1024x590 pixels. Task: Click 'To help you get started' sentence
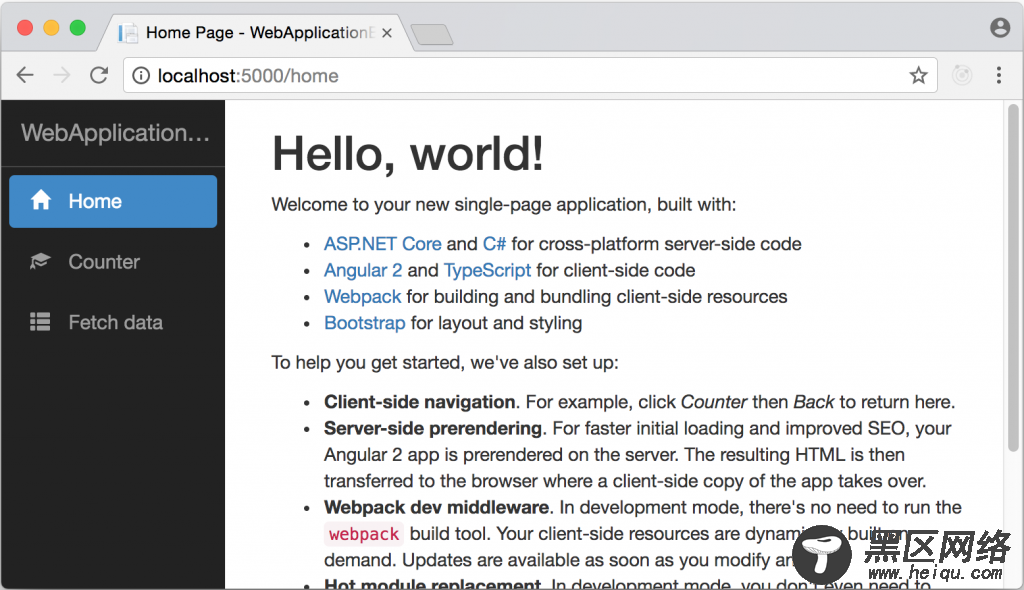point(445,363)
